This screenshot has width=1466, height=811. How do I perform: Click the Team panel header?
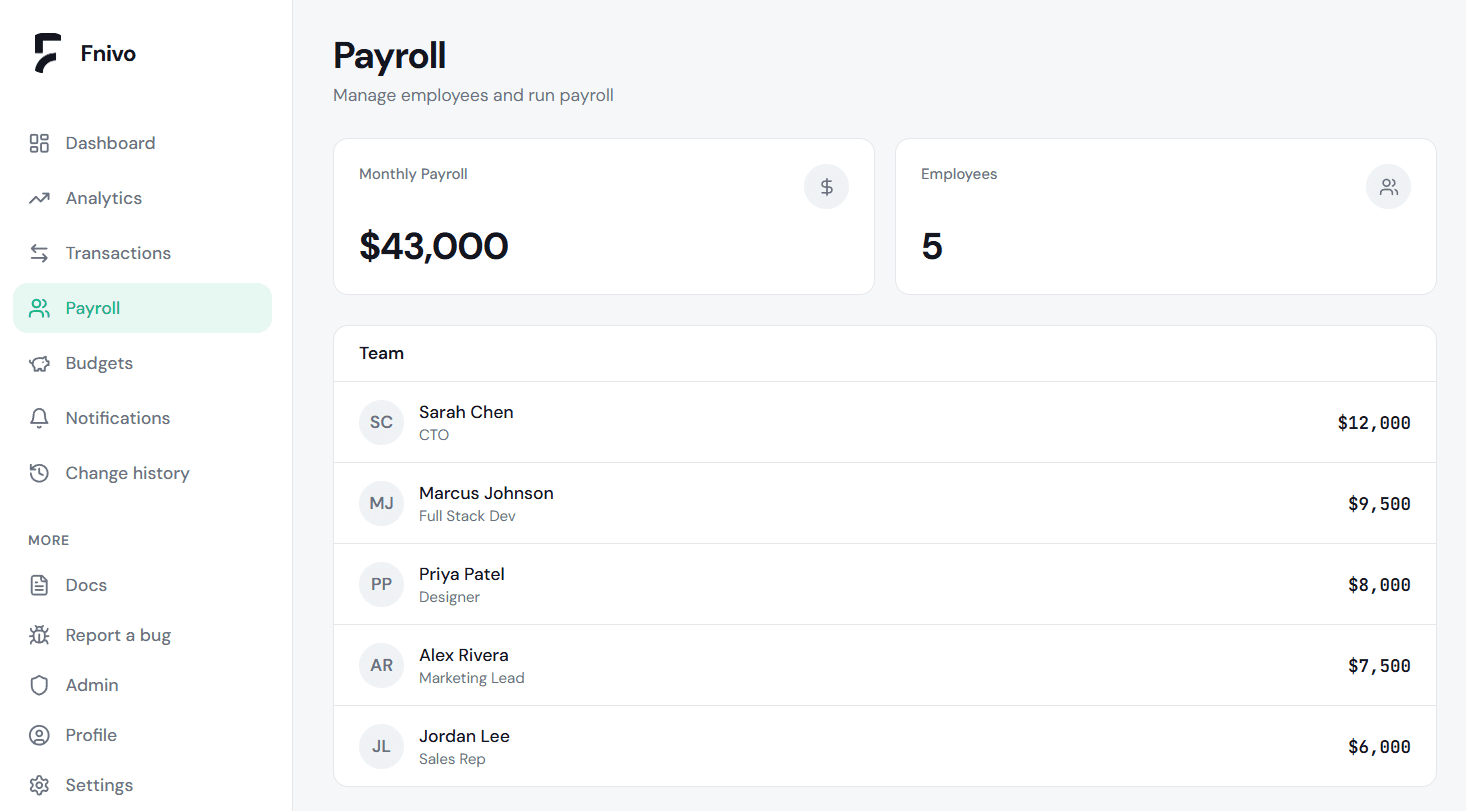point(381,353)
